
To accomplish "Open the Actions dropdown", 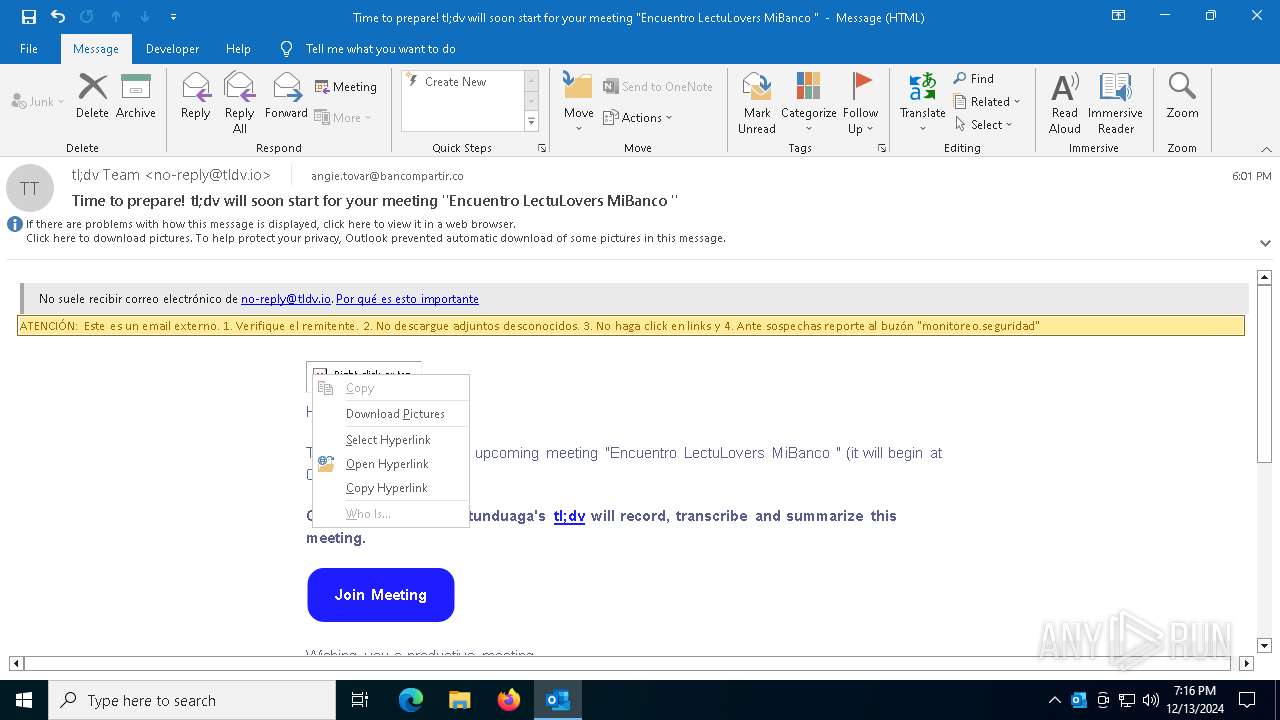I will tap(638, 117).
